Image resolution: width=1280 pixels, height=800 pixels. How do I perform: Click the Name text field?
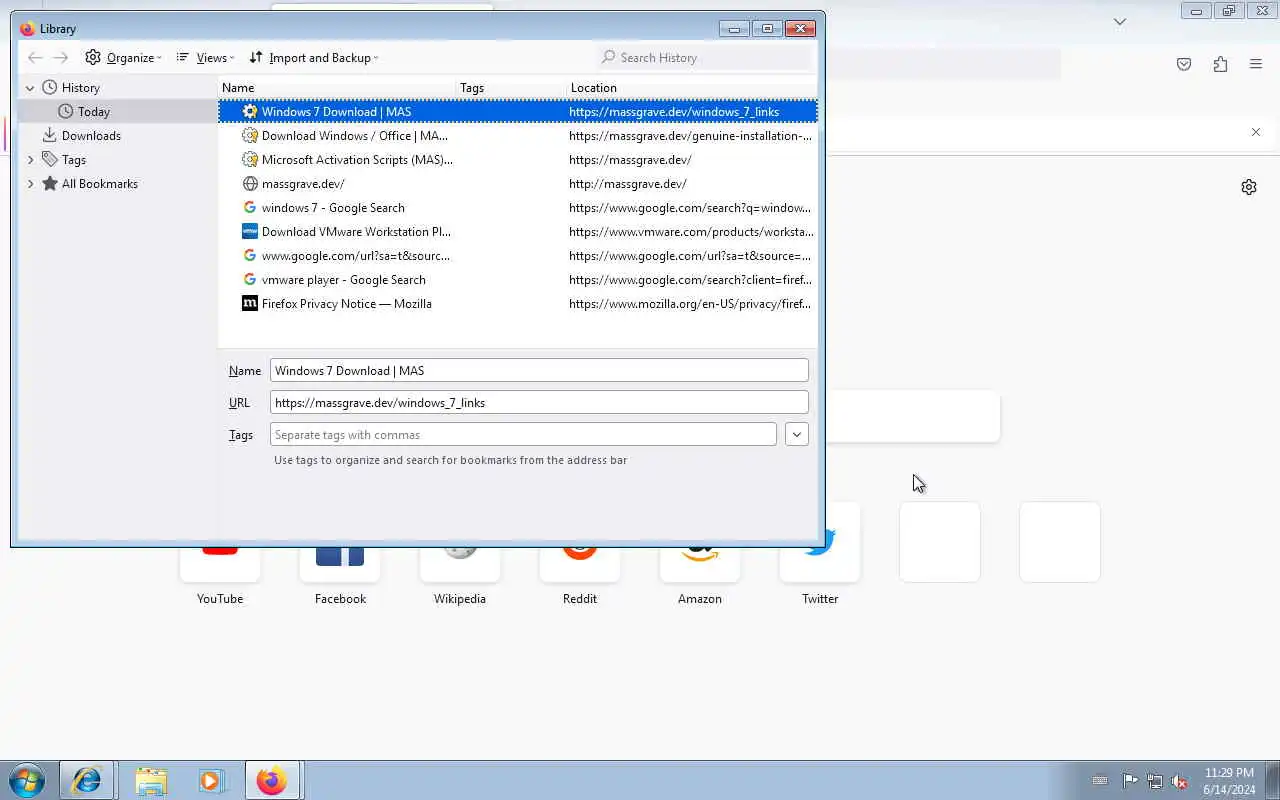tap(539, 371)
